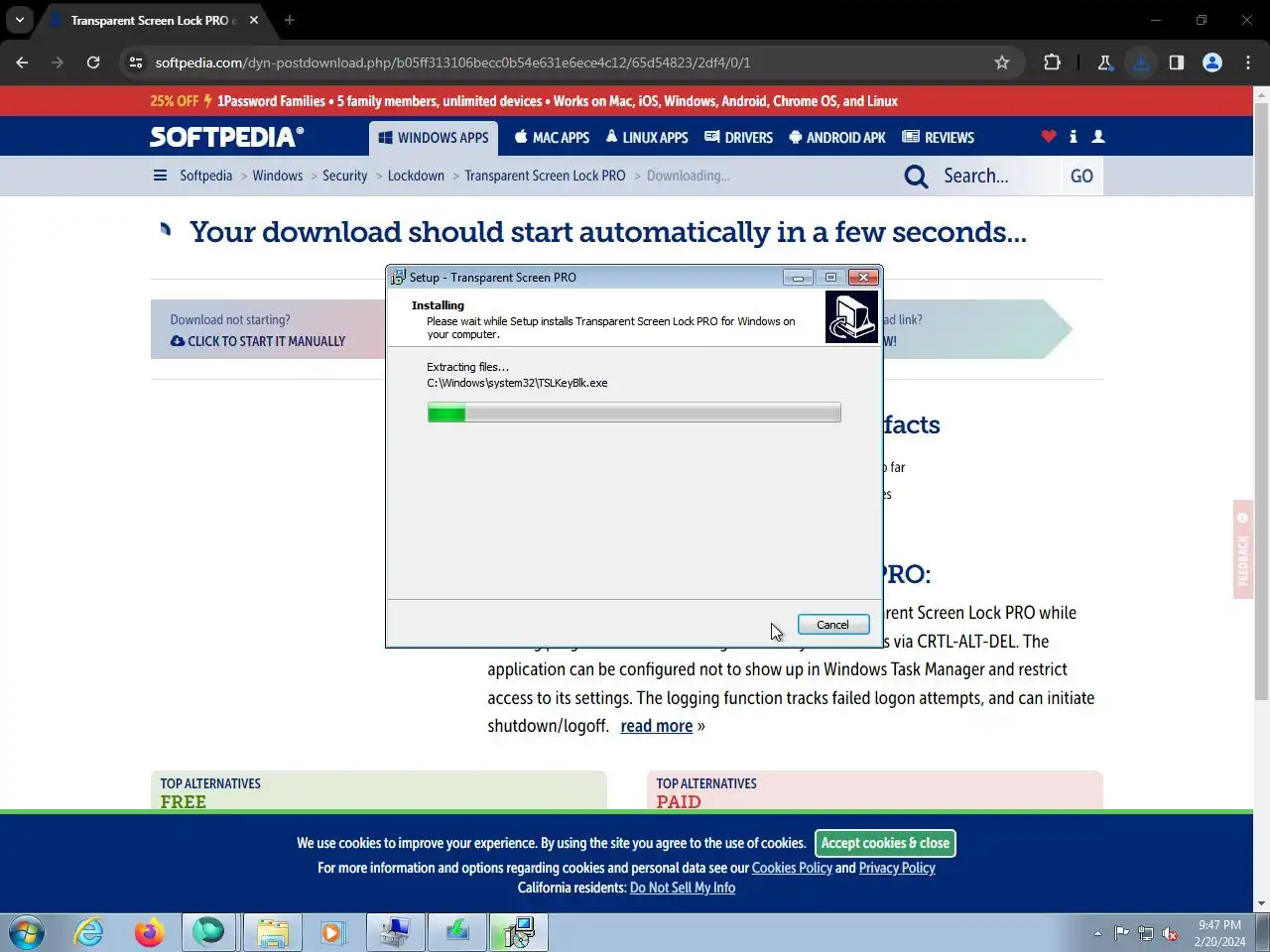Launch Firefox from taskbar
This screenshot has height=952, width=1270.
pyautogui.click(x=149, y=932)
